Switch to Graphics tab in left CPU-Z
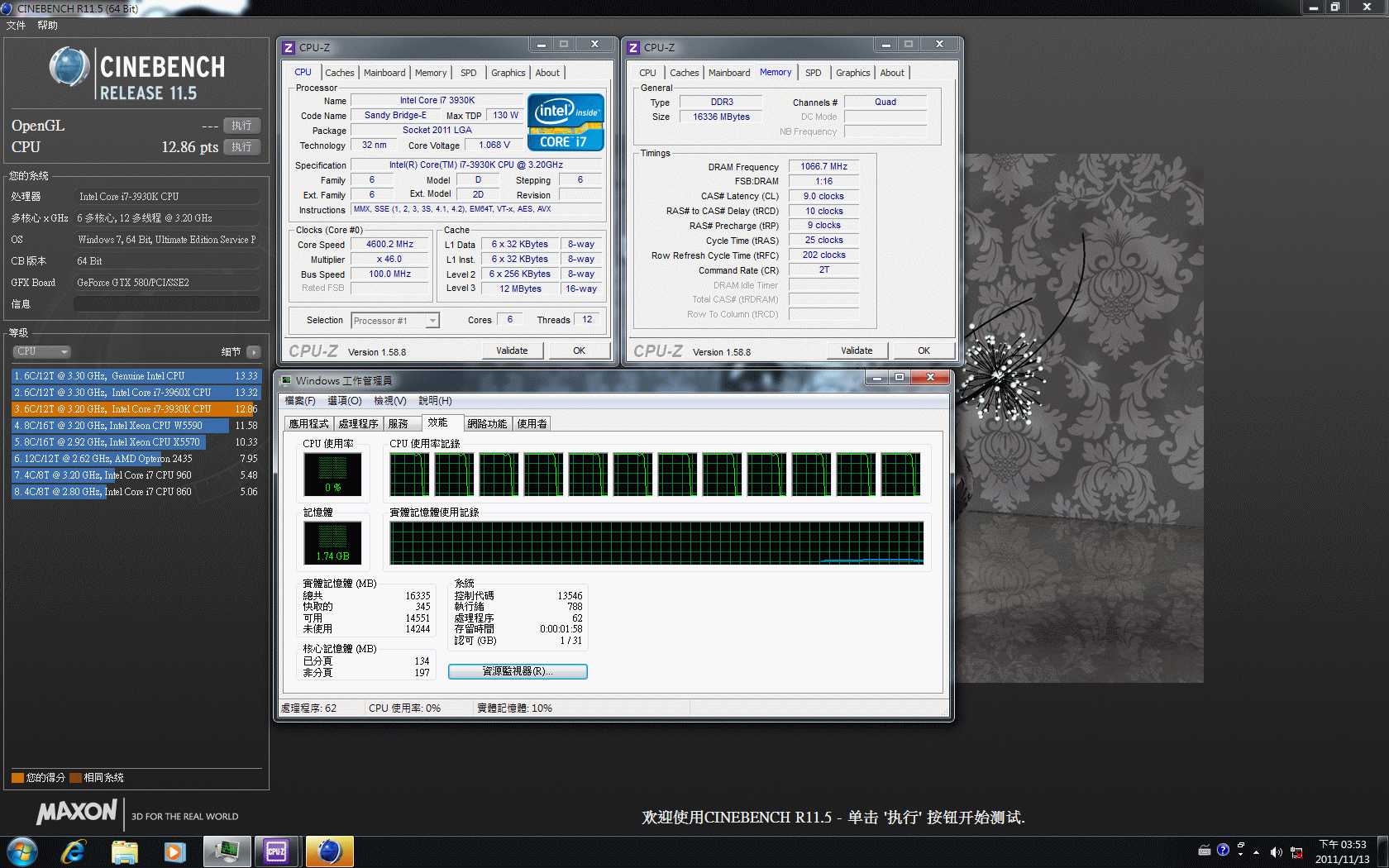 click(508, 73)
